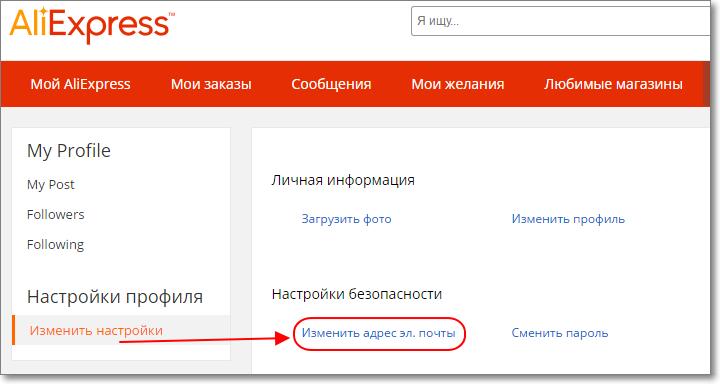Open 'Сообщения' in the red bar
720x384 pixels.
(331, 84)
